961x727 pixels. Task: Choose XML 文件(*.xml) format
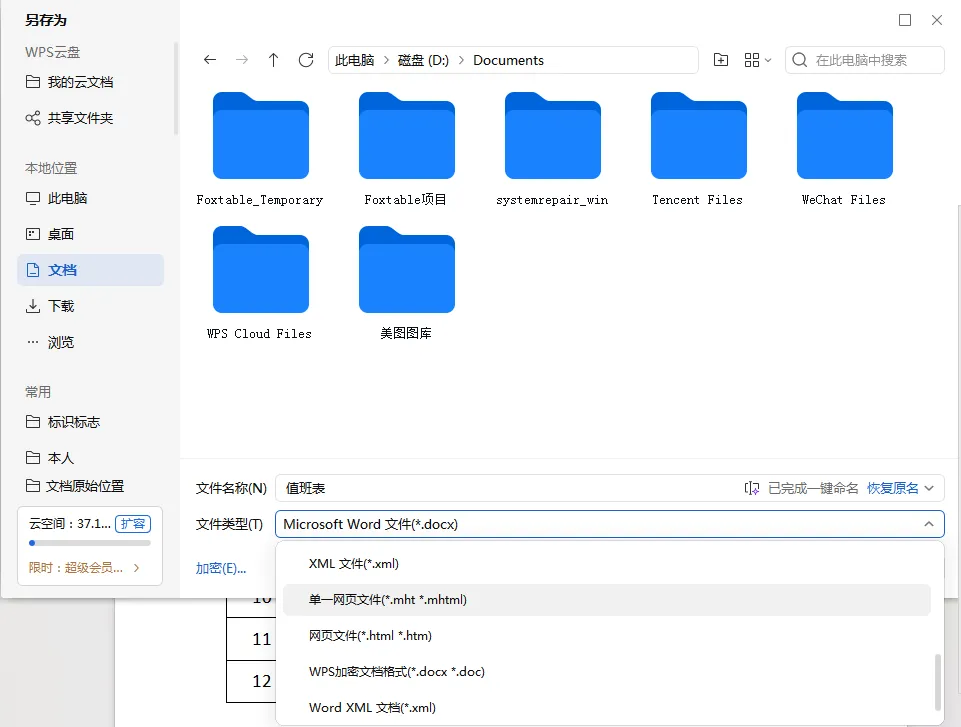click(607, 563)
